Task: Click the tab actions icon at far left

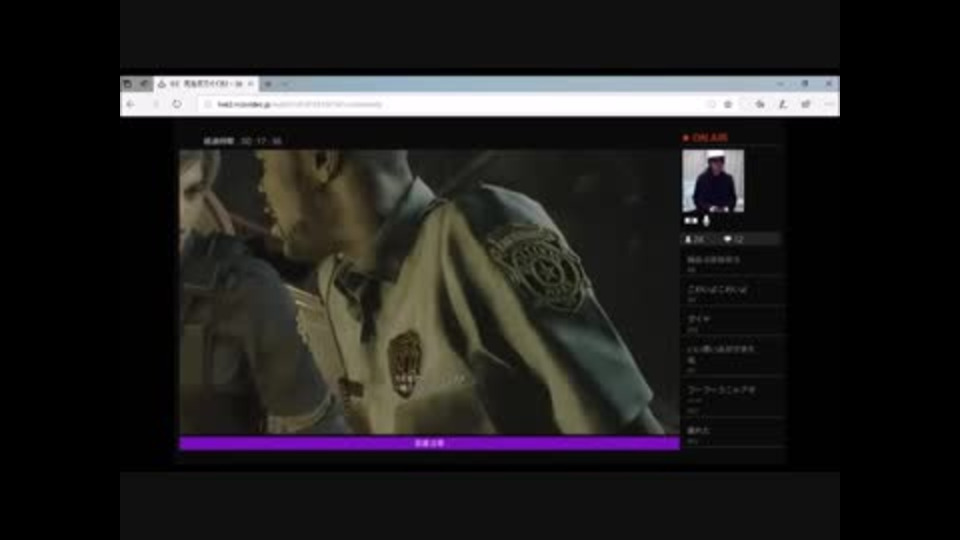Action: [127, 84]
